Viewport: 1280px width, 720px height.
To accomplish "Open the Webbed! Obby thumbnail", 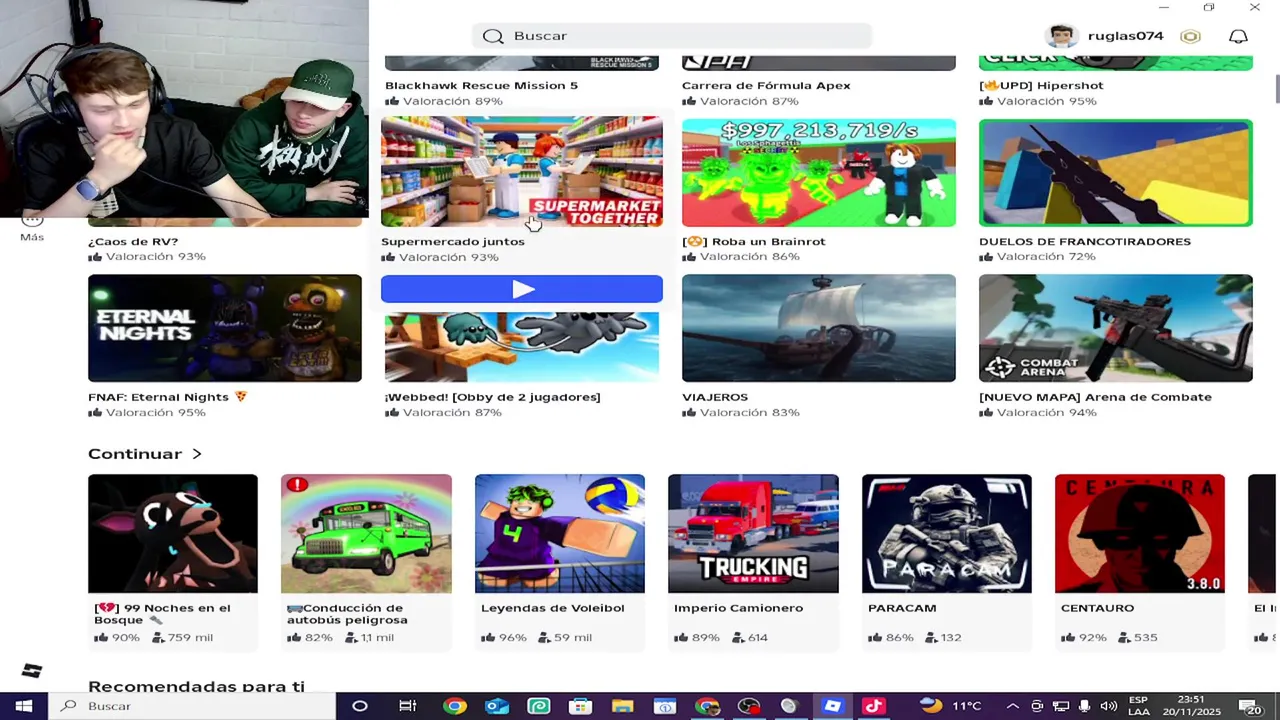I will [x=522, y=346].
